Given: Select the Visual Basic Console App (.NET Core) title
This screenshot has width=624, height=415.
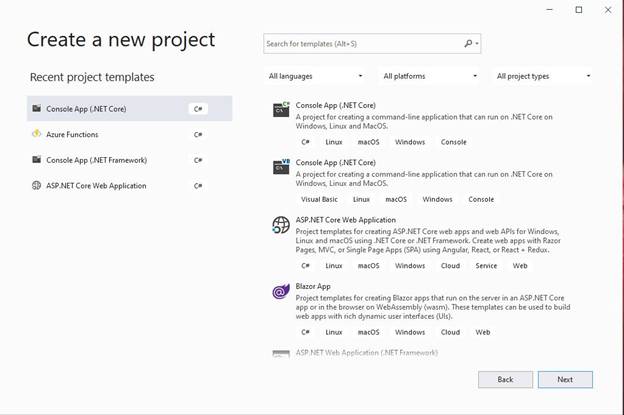Looking at the screenshot, I should click(x=335, y=163).
